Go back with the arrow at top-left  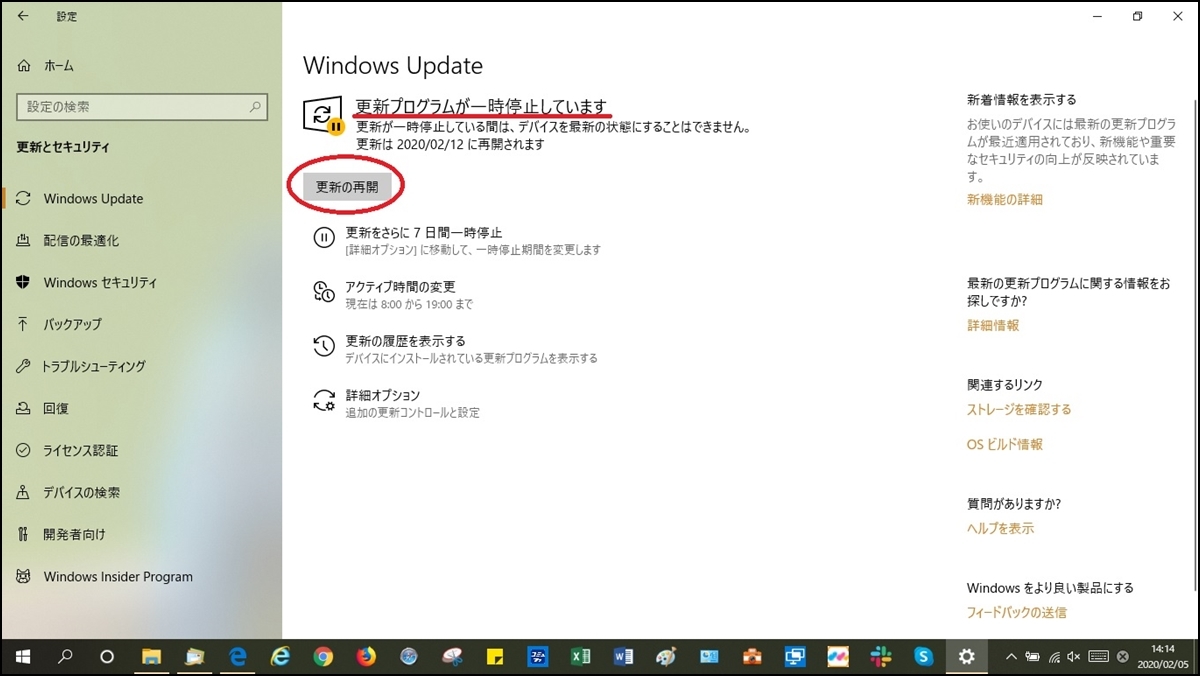23,16
